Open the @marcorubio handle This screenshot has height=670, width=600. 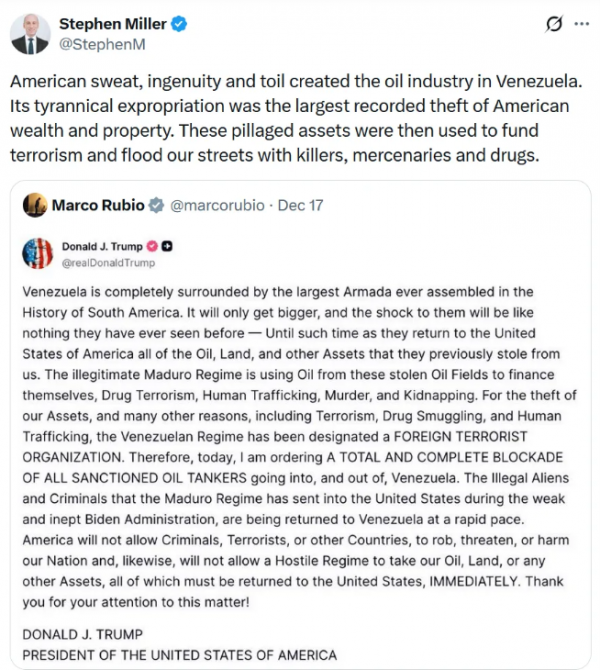218,205
